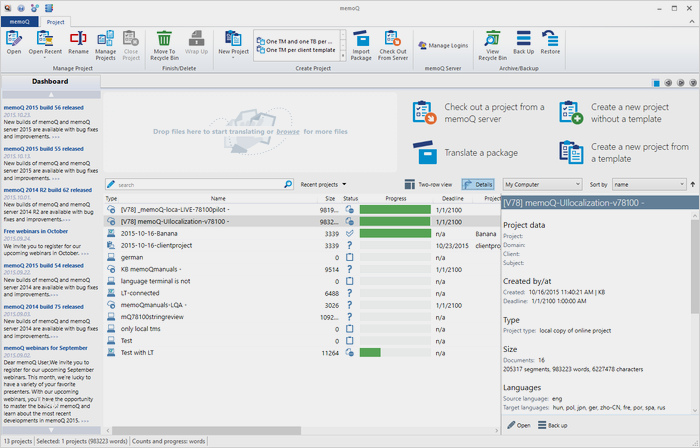The height and width of the screenshot is (448, 700).
Task: Open the My Computer location dropdown
Action: [x=542, y=184]
